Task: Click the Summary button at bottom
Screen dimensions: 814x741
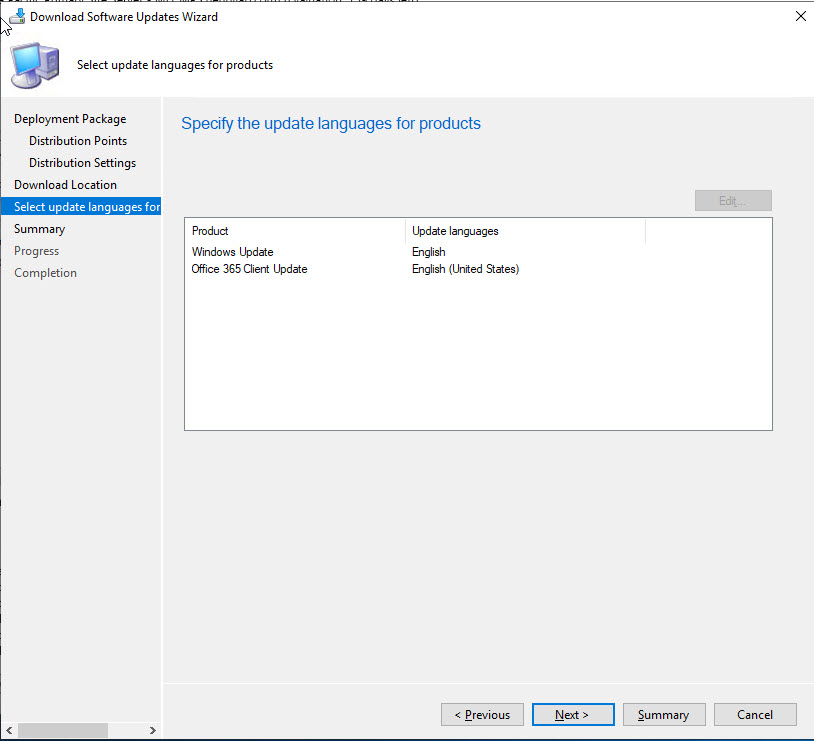Action: click(663, 715)
